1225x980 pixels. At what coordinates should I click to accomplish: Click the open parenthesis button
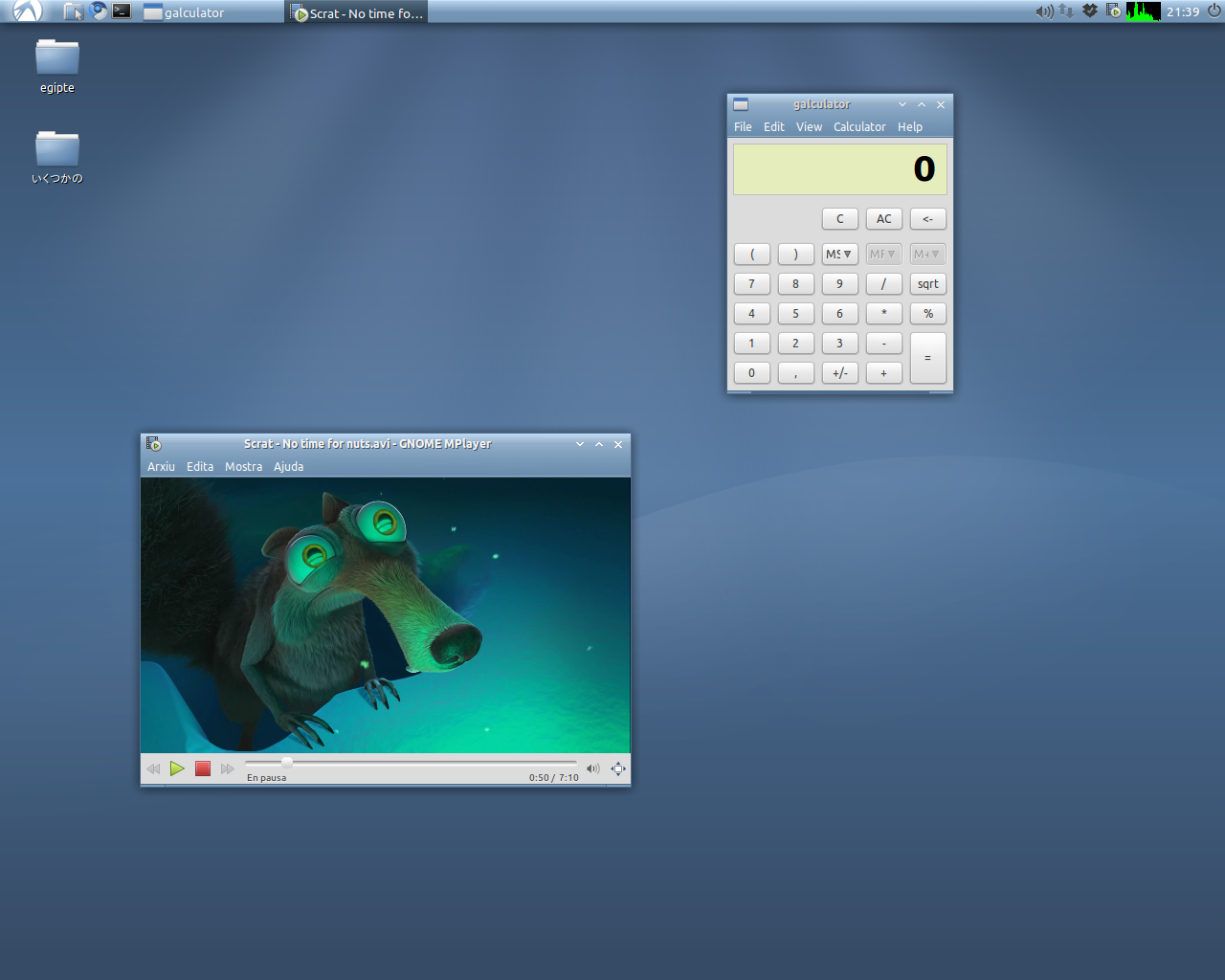click(x=752, y=255)
